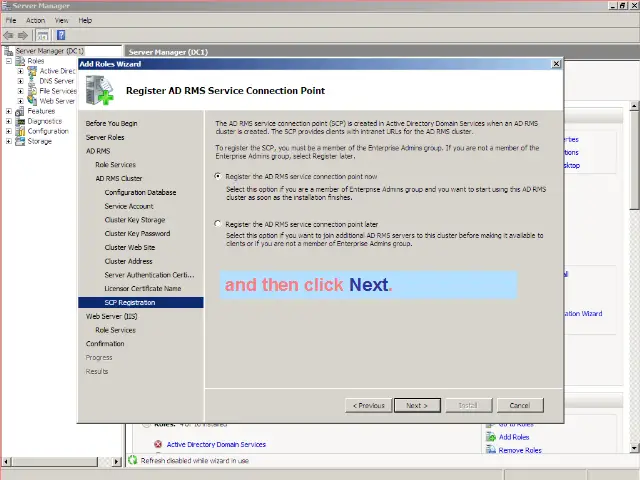Viewport: 640px width, 480px height.
Task: Click the Server Manager (DC1) root icon
Action: pyautogui.click(x=9, y=51)
